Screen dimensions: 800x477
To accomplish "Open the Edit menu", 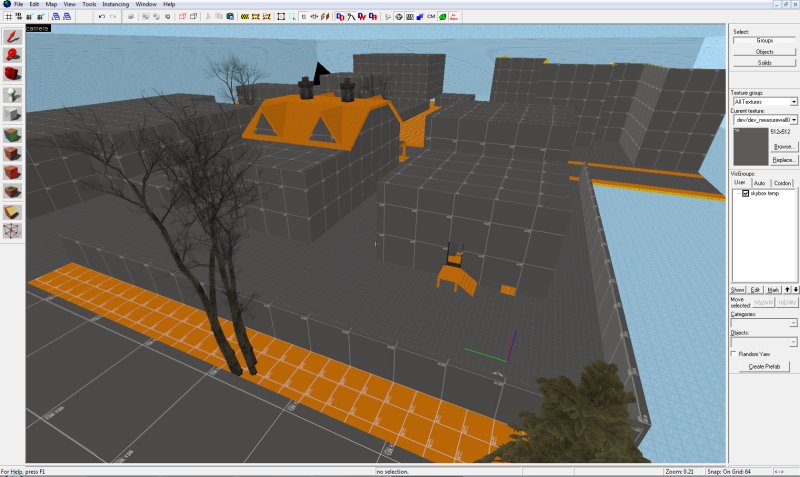I will (x=34, y=4).
